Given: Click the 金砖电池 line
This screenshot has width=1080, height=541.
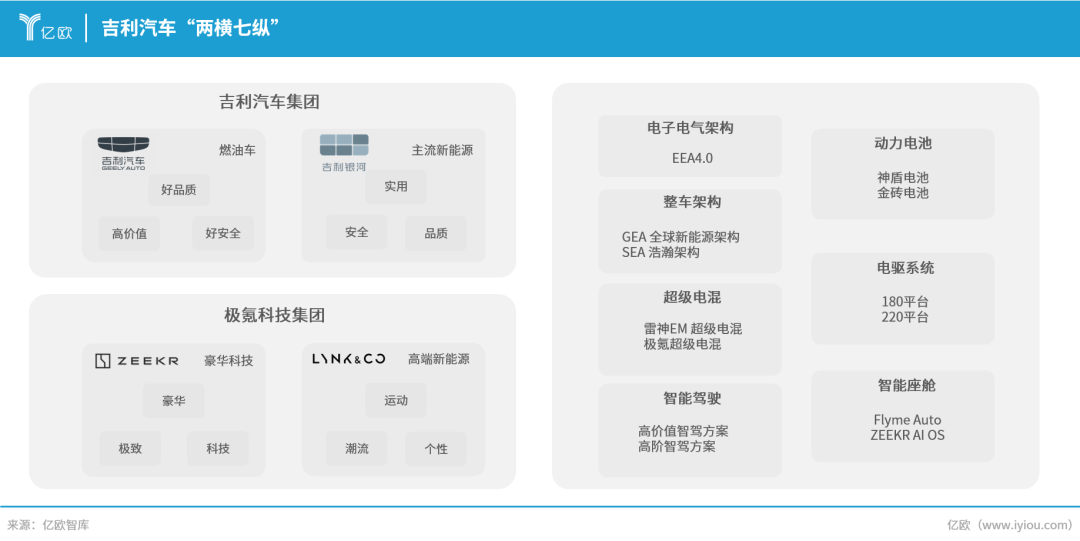Looking at the screenshot, I should (903, 192).
